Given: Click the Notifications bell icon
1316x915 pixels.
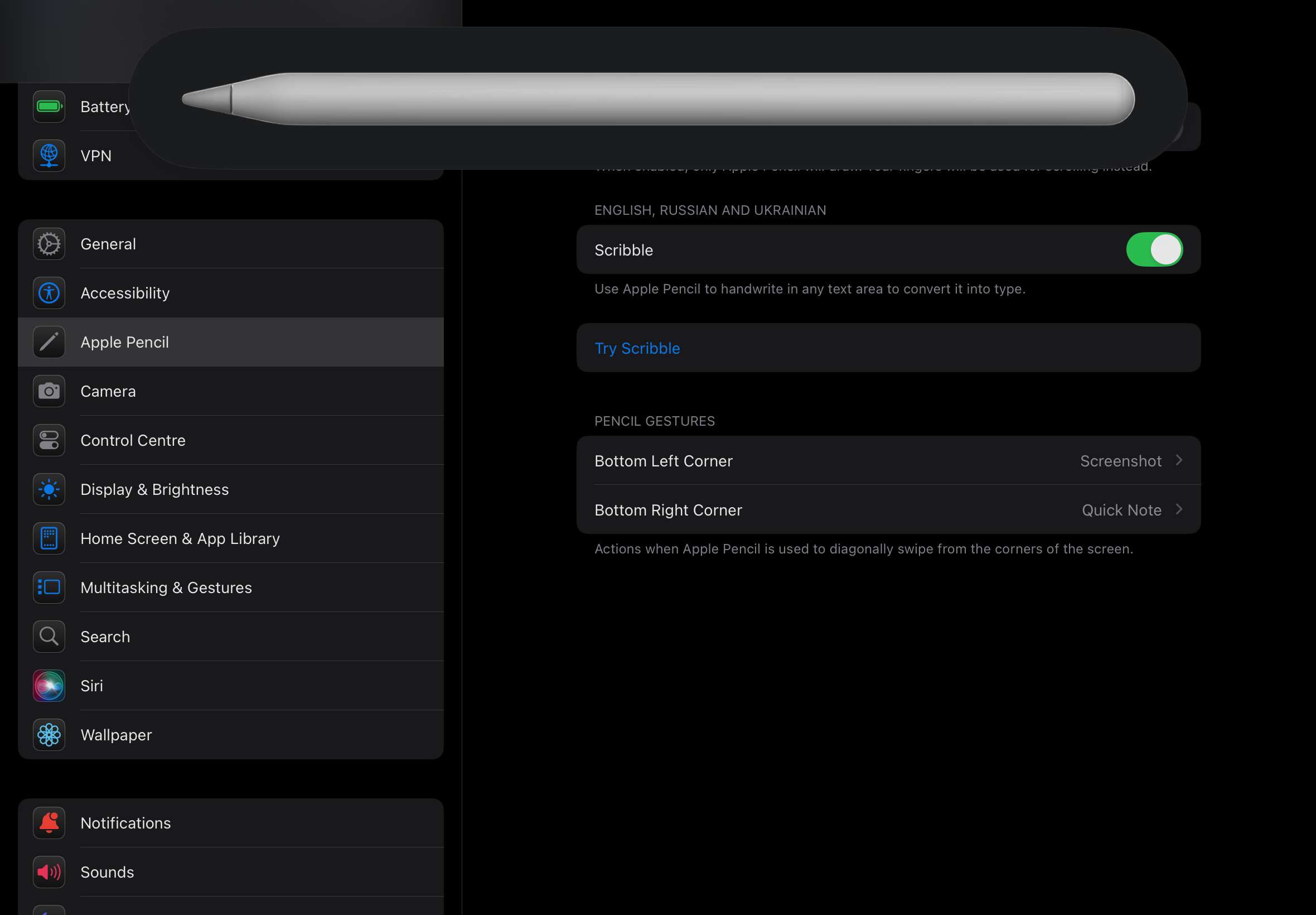Looking at the screenshot, I should click(49, 823).
